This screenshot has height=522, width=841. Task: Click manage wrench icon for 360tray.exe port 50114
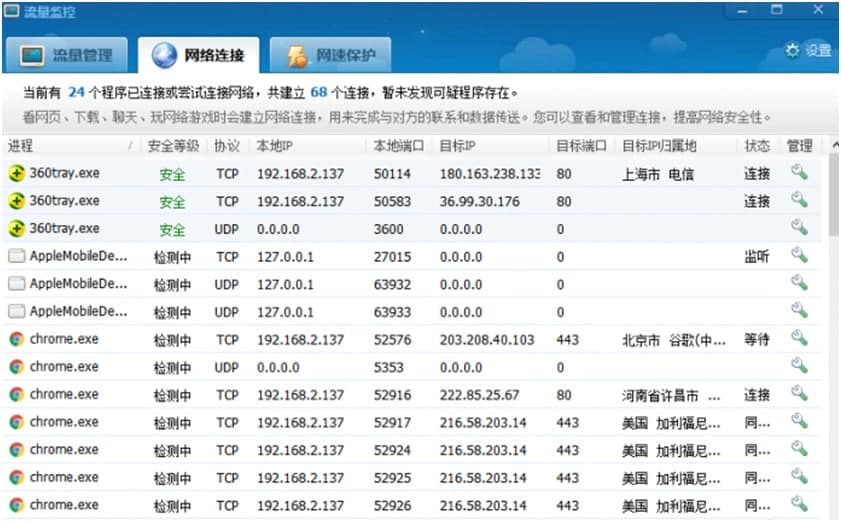coord(799,173)
